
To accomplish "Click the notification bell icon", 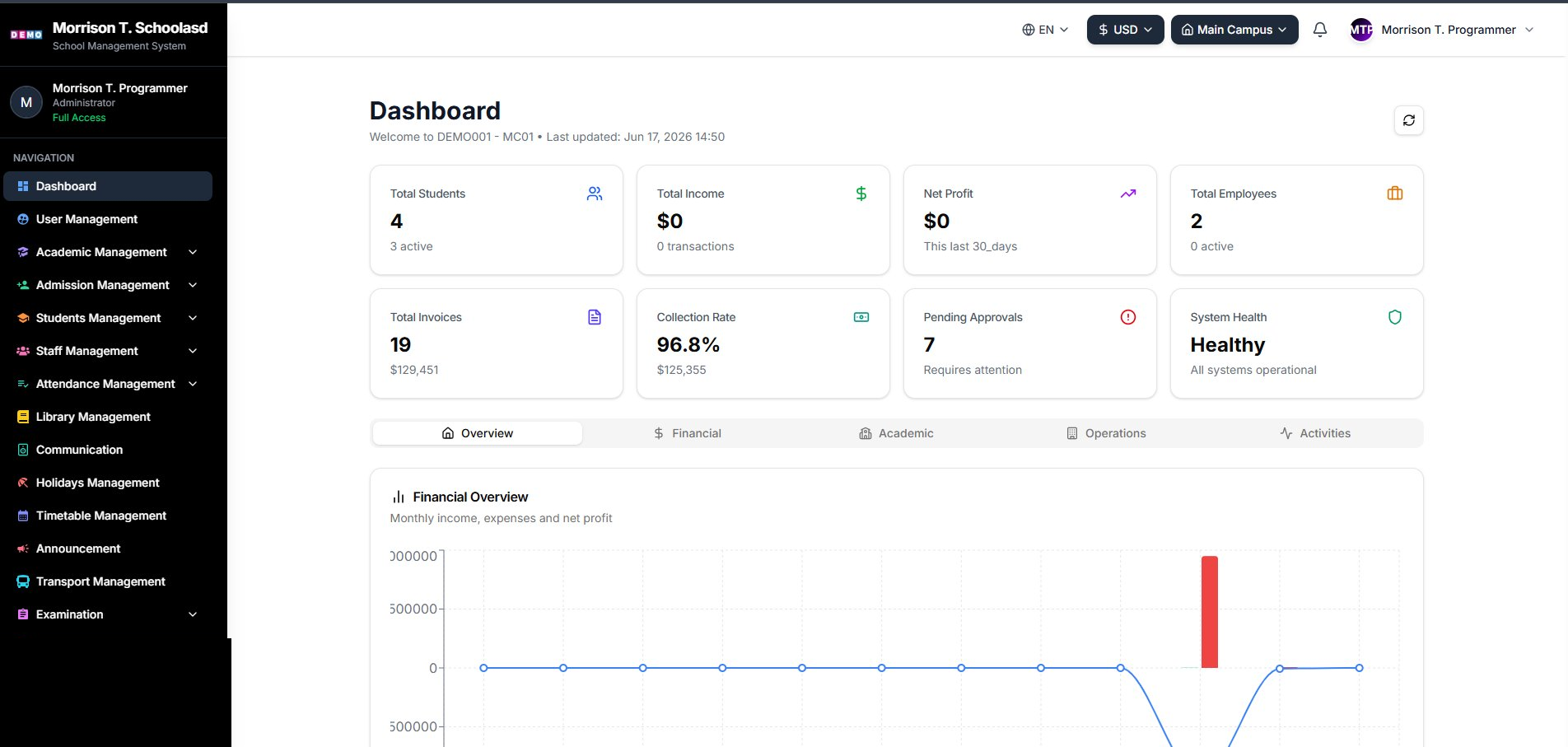I will click(1319, 30).
